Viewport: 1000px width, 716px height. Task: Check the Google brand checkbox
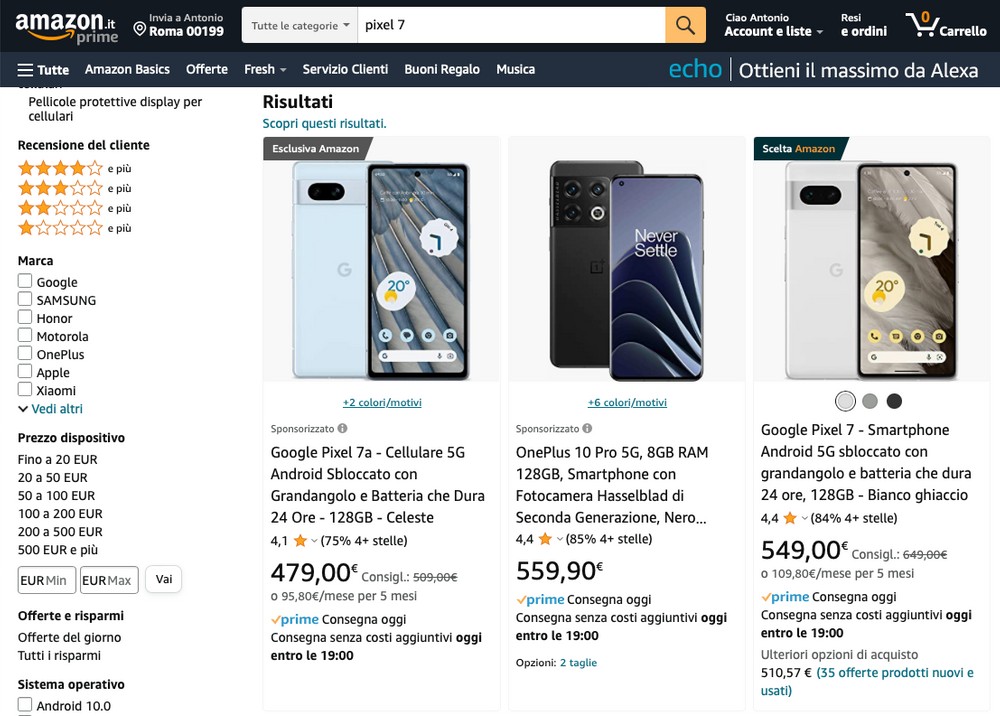25,282
